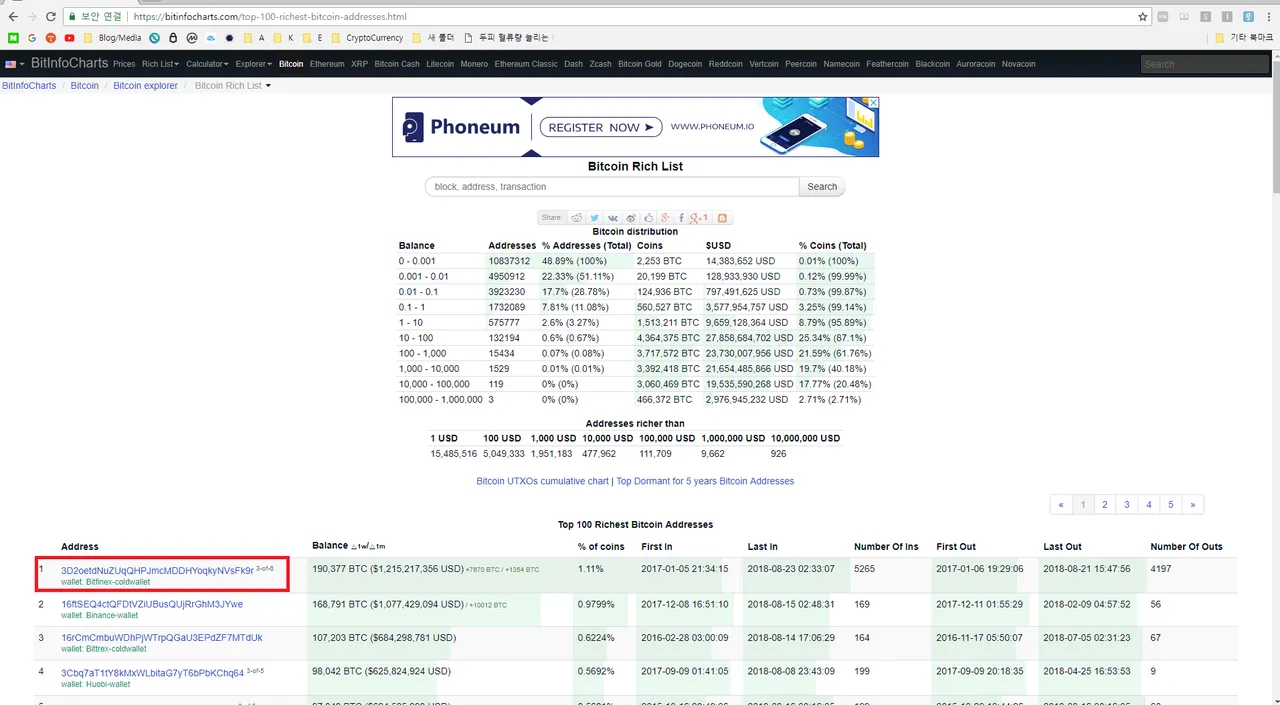Reload the page using the refresh icon
The height and width of the screenshot is (705, 1280).
(x=51, y=17)
